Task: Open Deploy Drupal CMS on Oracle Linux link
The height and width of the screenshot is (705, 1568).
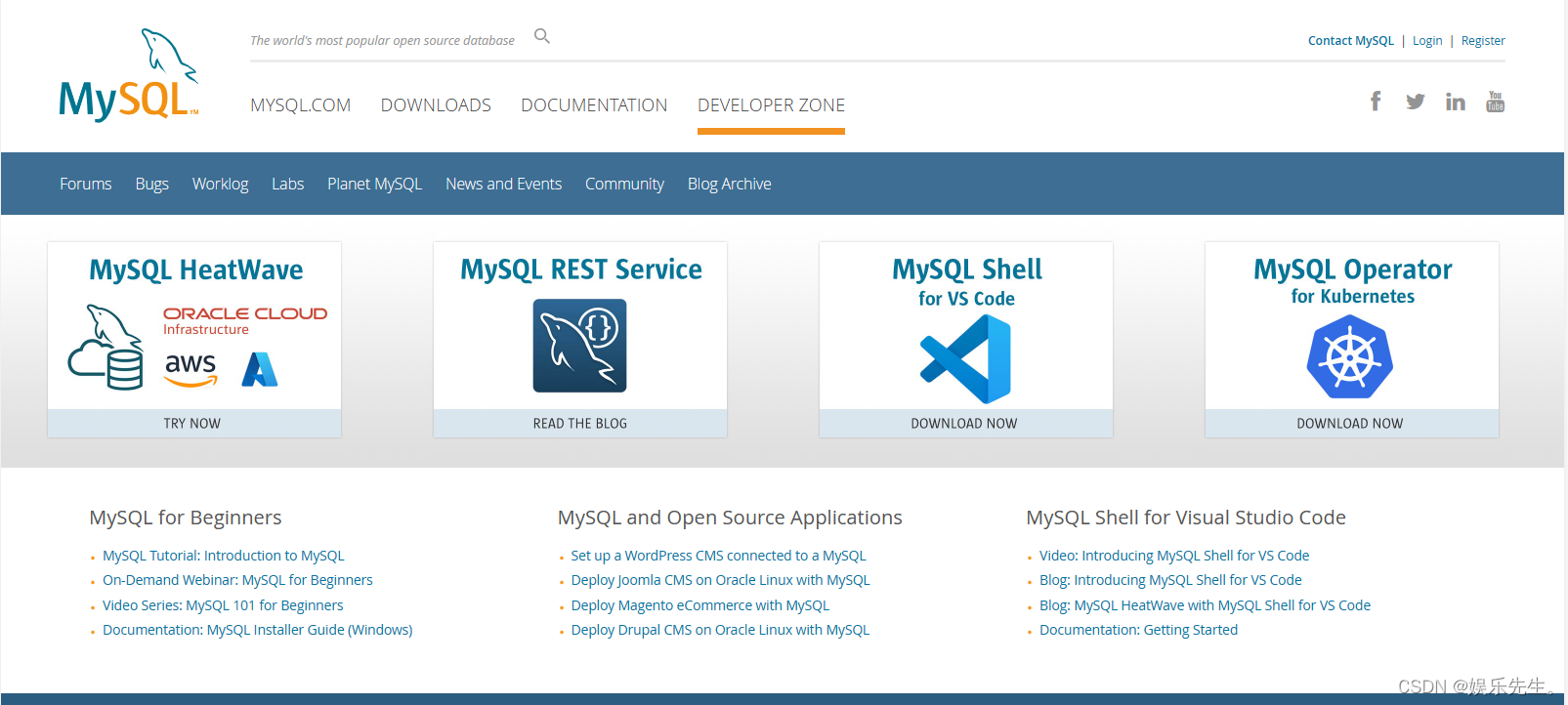Action: tap(720, 630)
